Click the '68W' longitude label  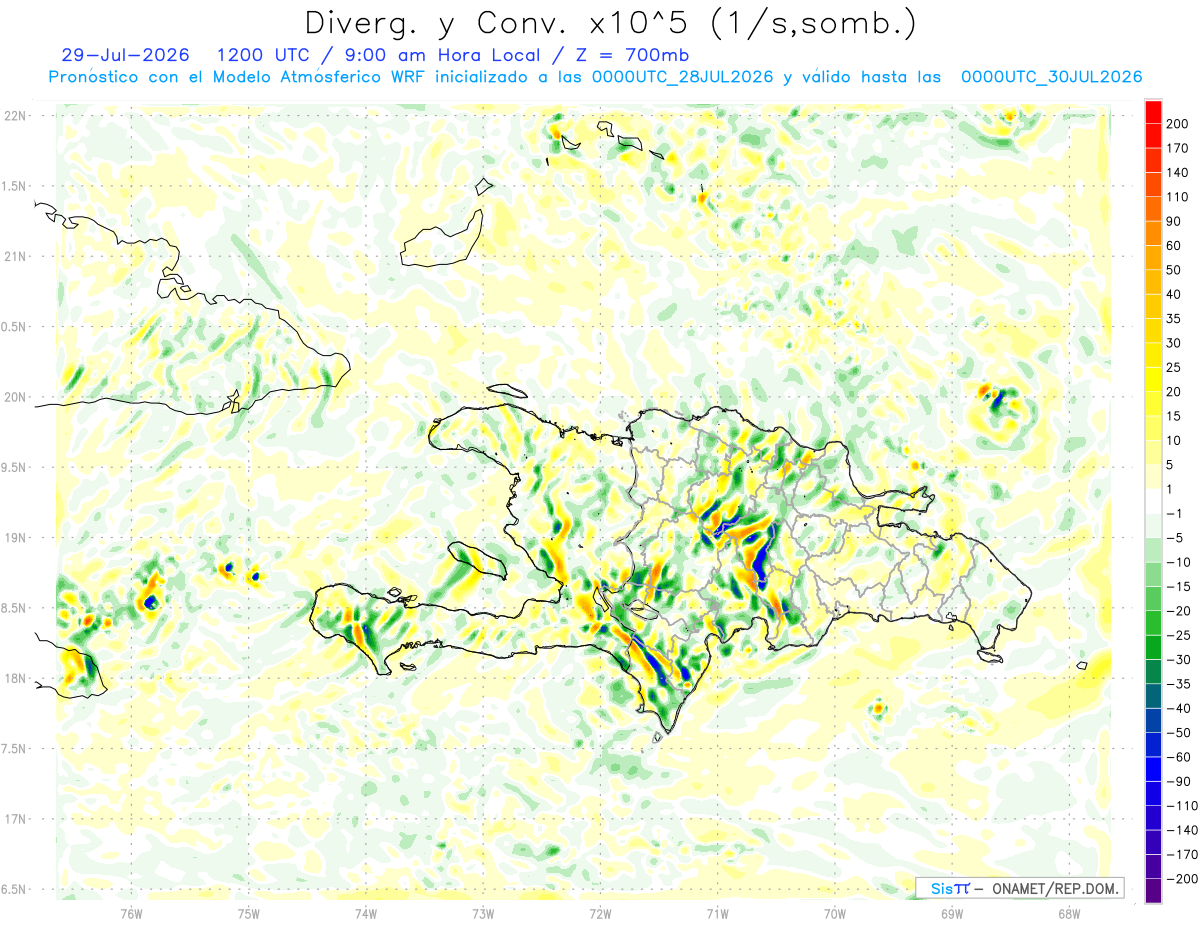pos(1069,913)
